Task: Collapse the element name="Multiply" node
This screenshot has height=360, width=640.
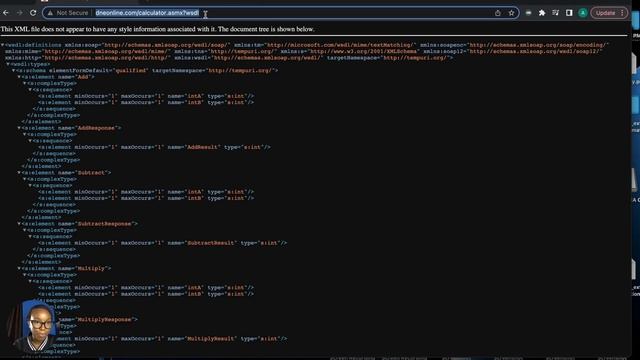Action: pyautogui.click(x=19, y=268)
